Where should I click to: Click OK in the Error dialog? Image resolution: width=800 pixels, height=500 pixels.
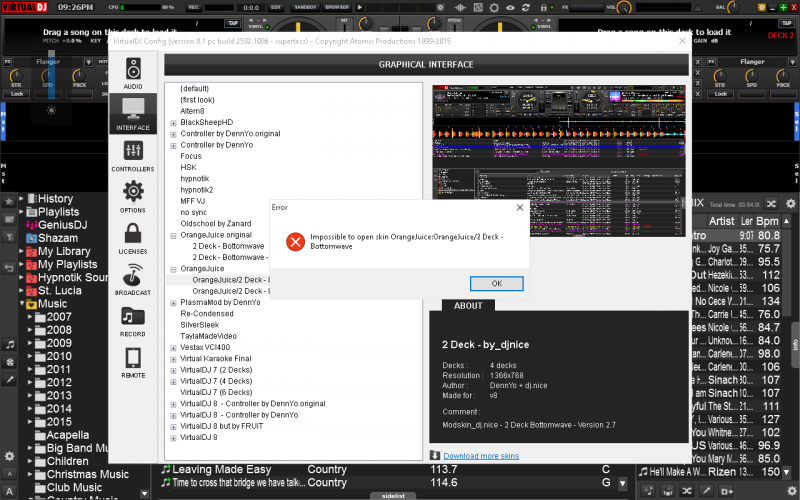click(496, 284)
